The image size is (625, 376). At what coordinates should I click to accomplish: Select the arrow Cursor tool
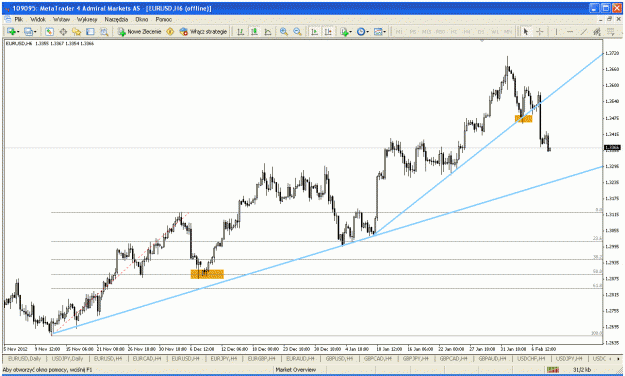click(x=526, y=31)
